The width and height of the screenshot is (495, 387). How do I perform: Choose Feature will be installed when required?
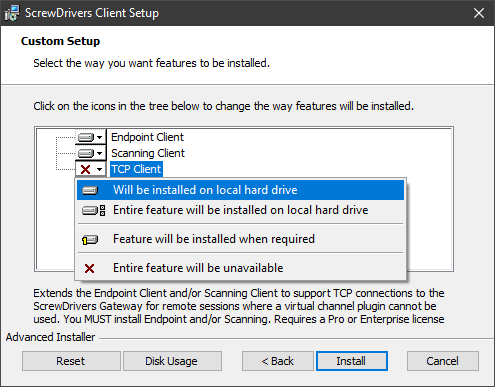pyautogui.click(x=240, y=239)
